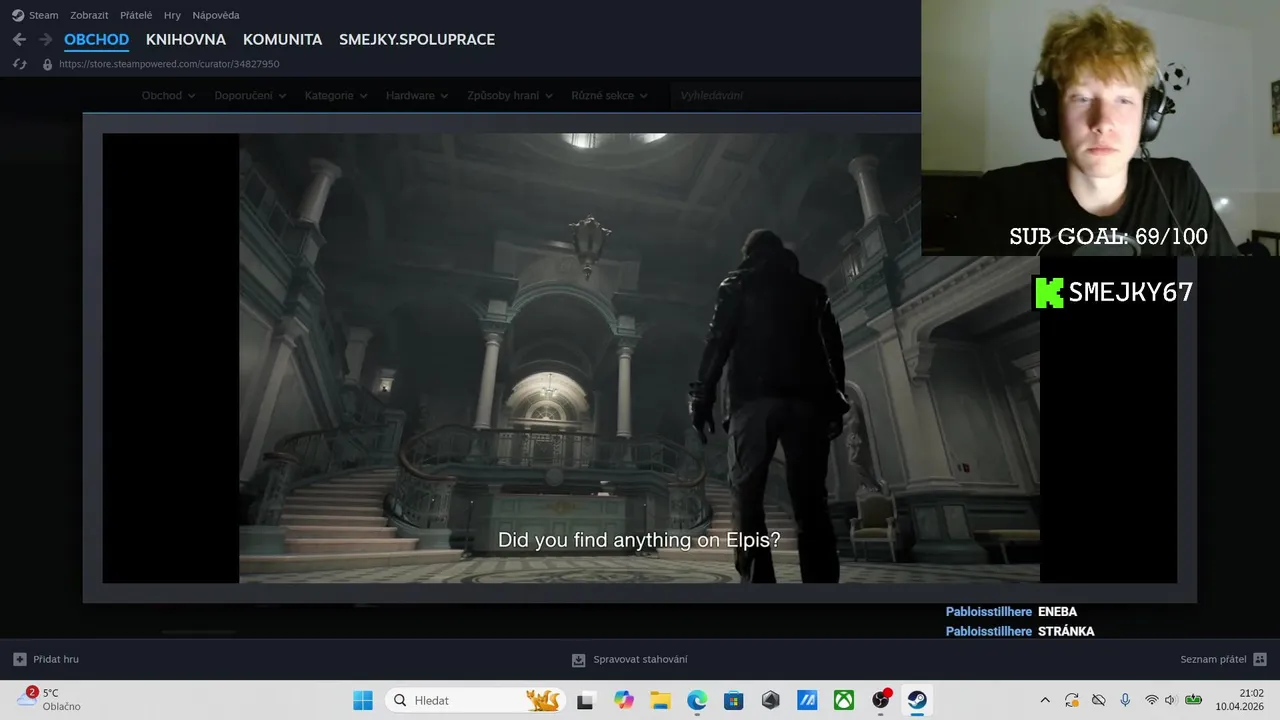Expand the Hardware dropdown

pyautogui.click(x=417, y=96)
